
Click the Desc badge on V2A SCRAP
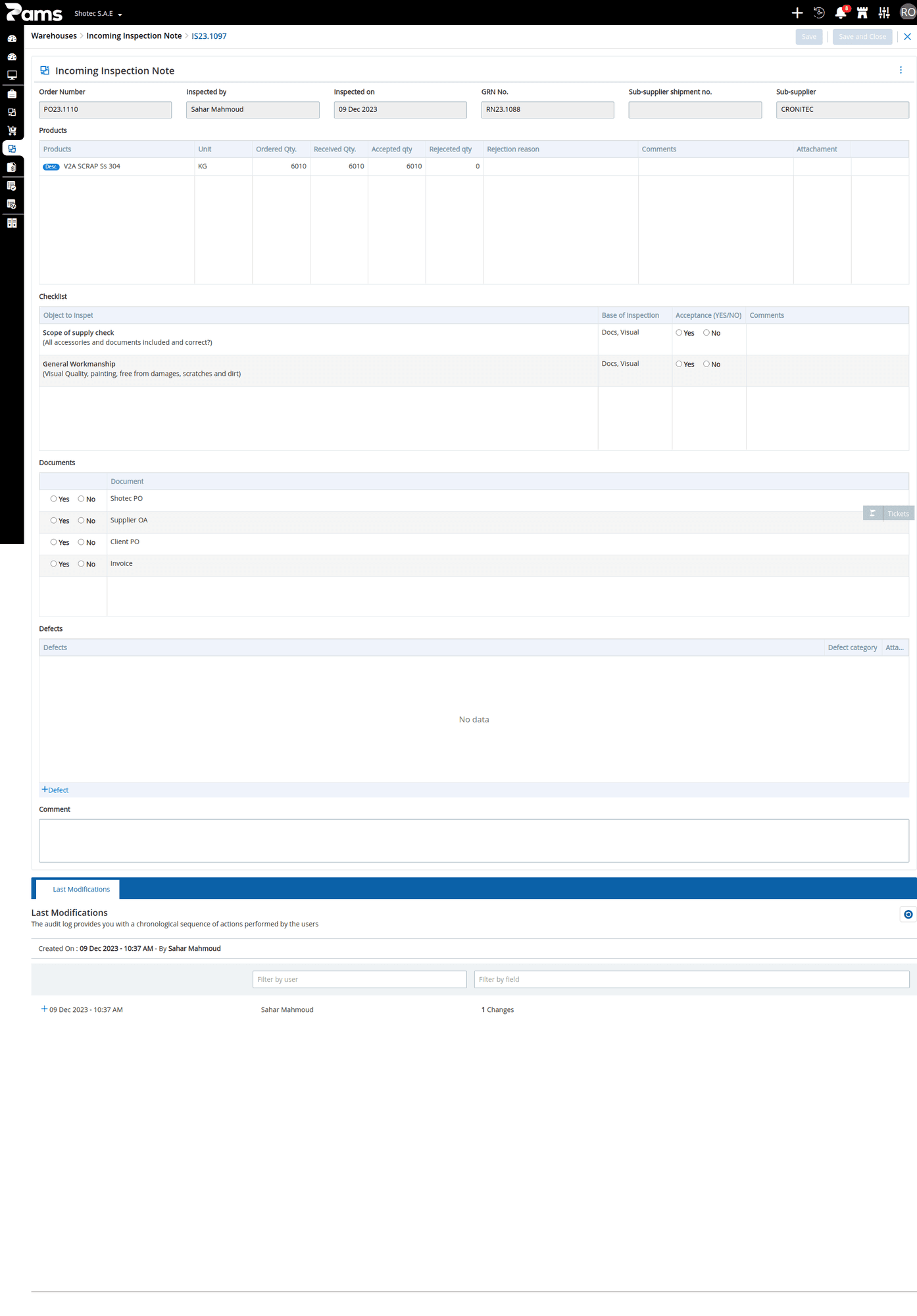[51, 166]
